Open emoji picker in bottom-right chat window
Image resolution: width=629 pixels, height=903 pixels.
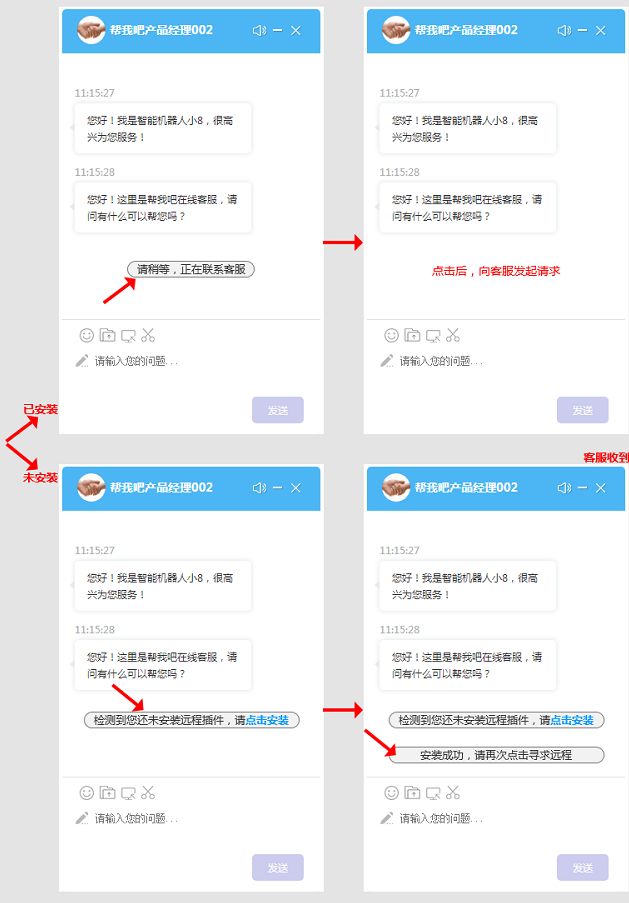point(392,793)
